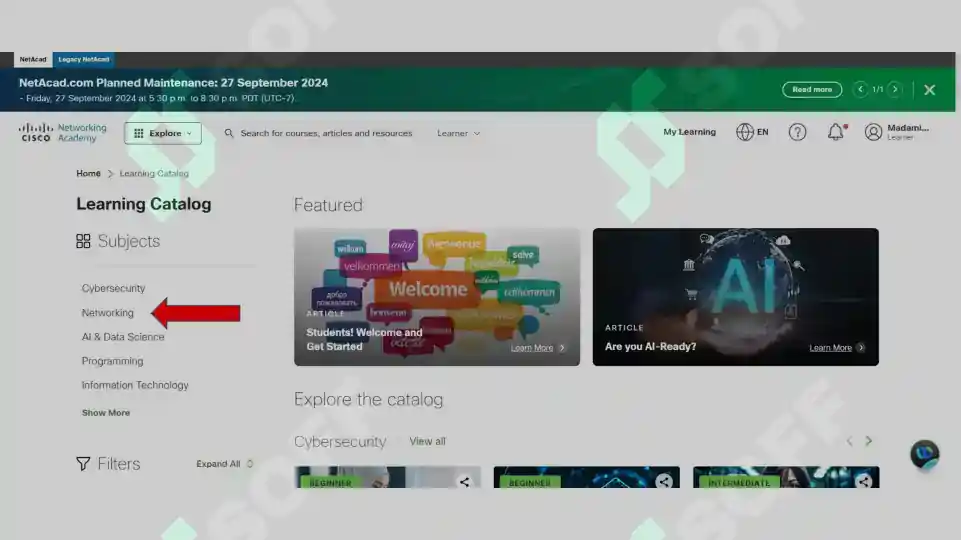Open the help question mark icon
The image size is (961, 540).
(x=797, y=132)
